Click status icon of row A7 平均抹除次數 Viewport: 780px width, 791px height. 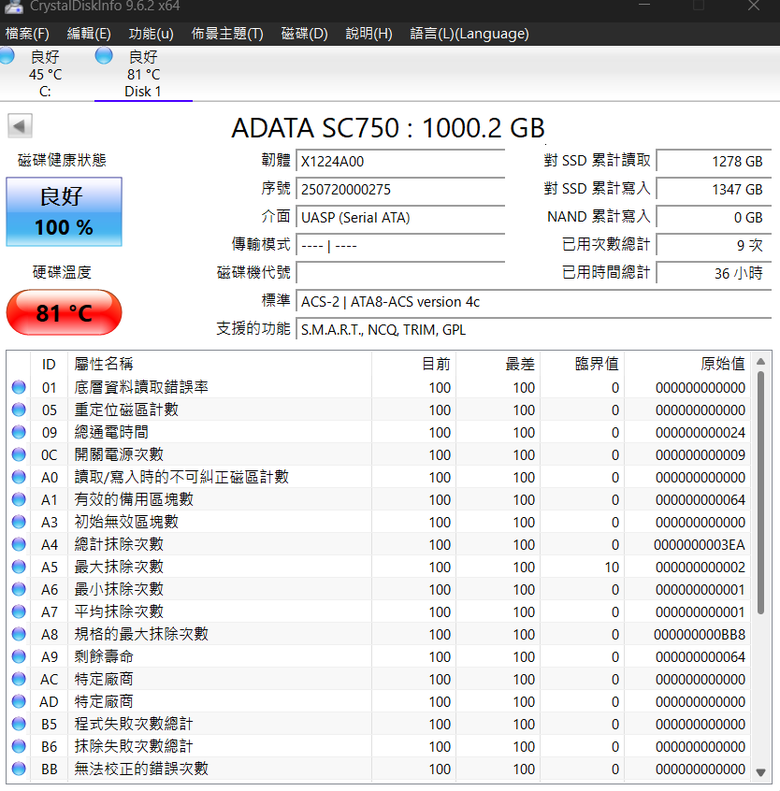point(19,612)
